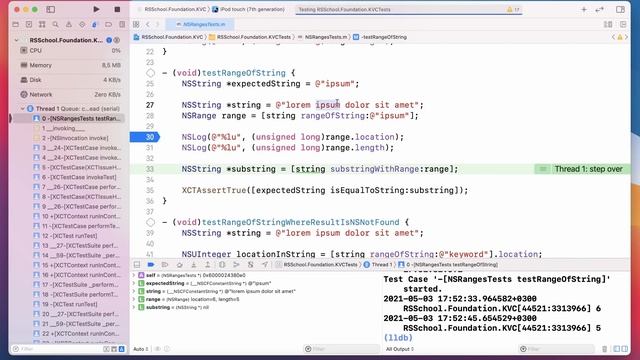Open the Find navigator magnifier icon
The width and height of the screenshot is (640, 360).
[55, 24]
